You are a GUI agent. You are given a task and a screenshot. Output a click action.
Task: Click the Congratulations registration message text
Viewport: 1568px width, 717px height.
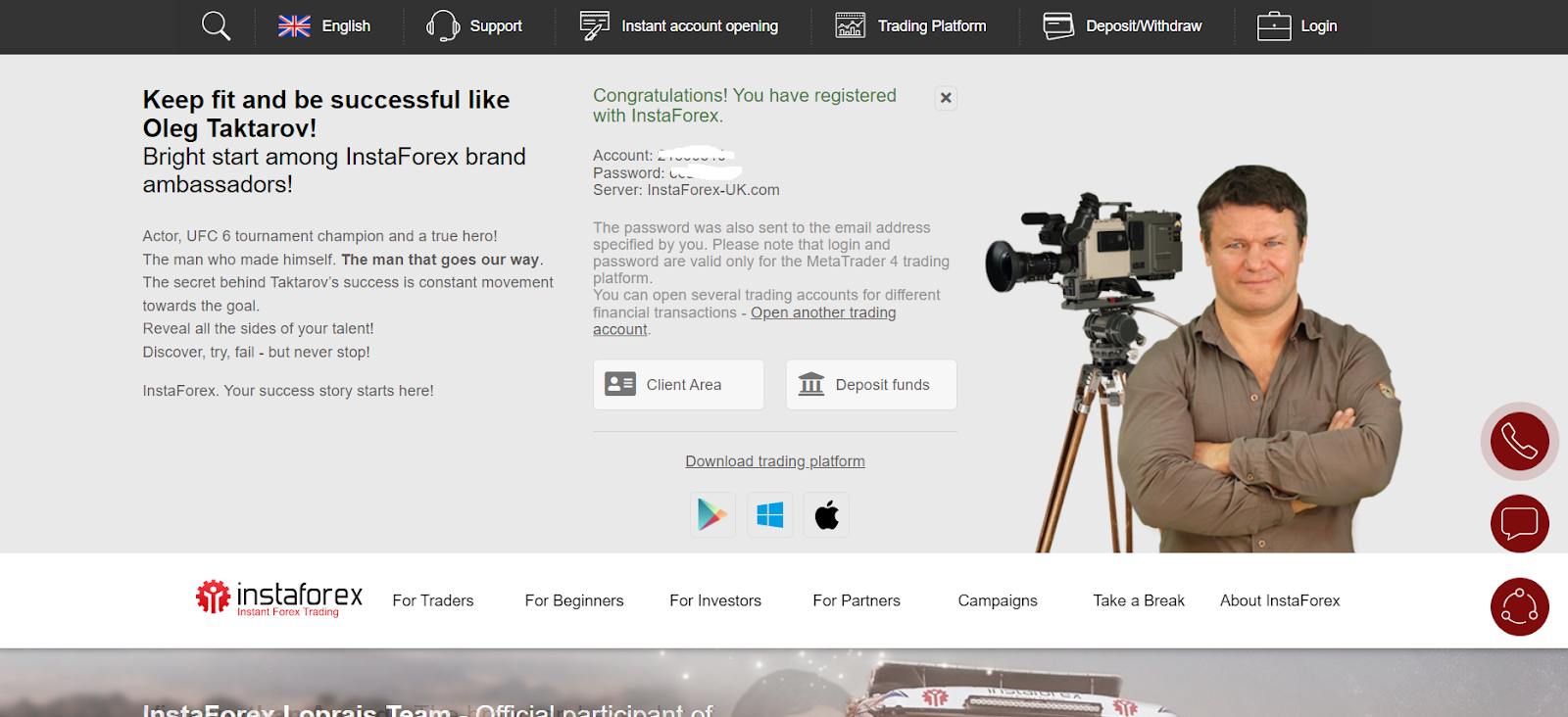745,105
